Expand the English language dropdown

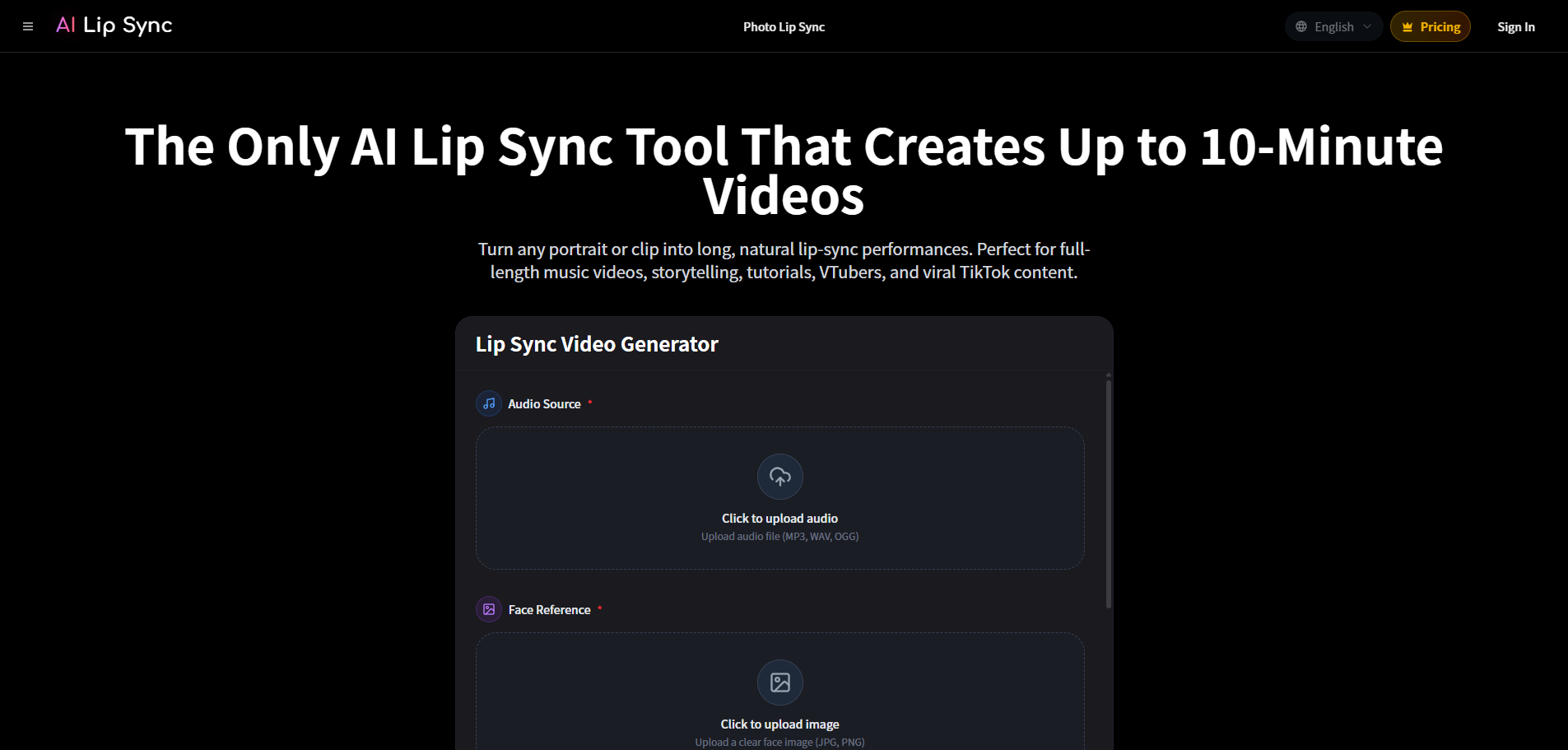click(x=1333, y=26)
